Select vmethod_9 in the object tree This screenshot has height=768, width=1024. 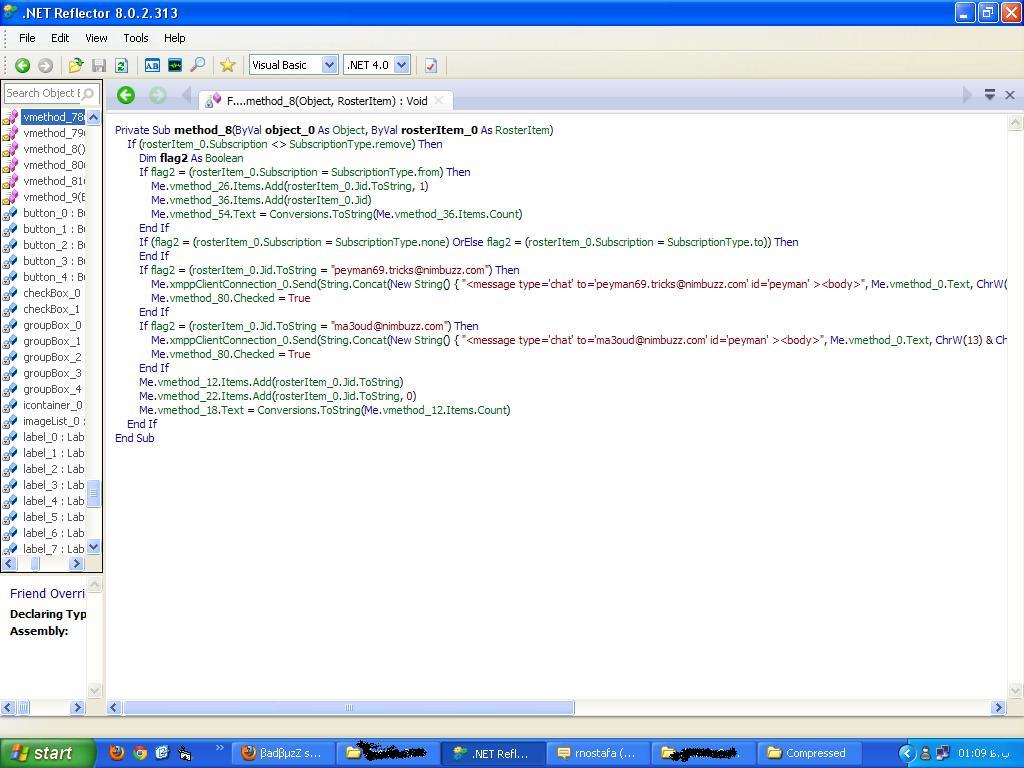tap(54, 197)
